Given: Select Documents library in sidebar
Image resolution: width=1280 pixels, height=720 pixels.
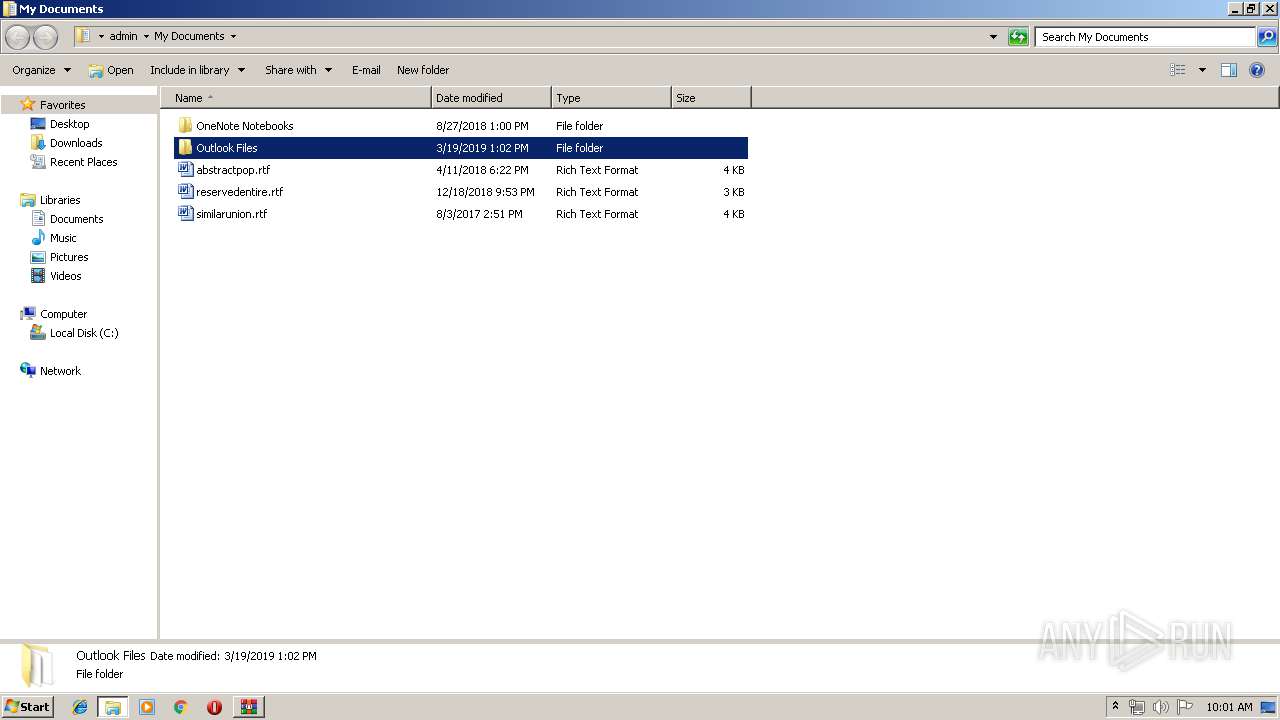Looking at the screenshot, I should click(x=76, y=219).
